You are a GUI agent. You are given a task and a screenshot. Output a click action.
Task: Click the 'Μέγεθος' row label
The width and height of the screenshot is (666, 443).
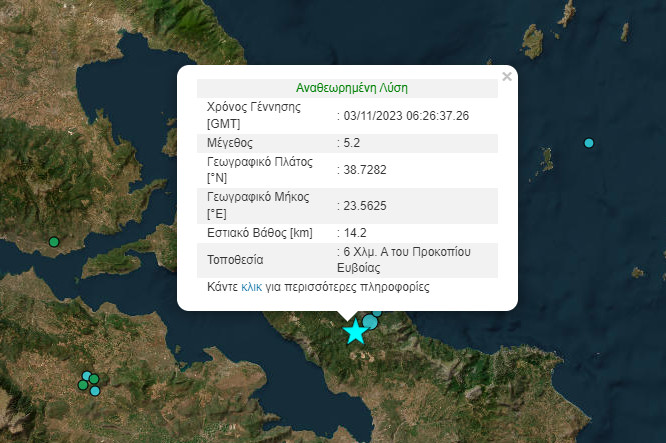coord(229,143)
